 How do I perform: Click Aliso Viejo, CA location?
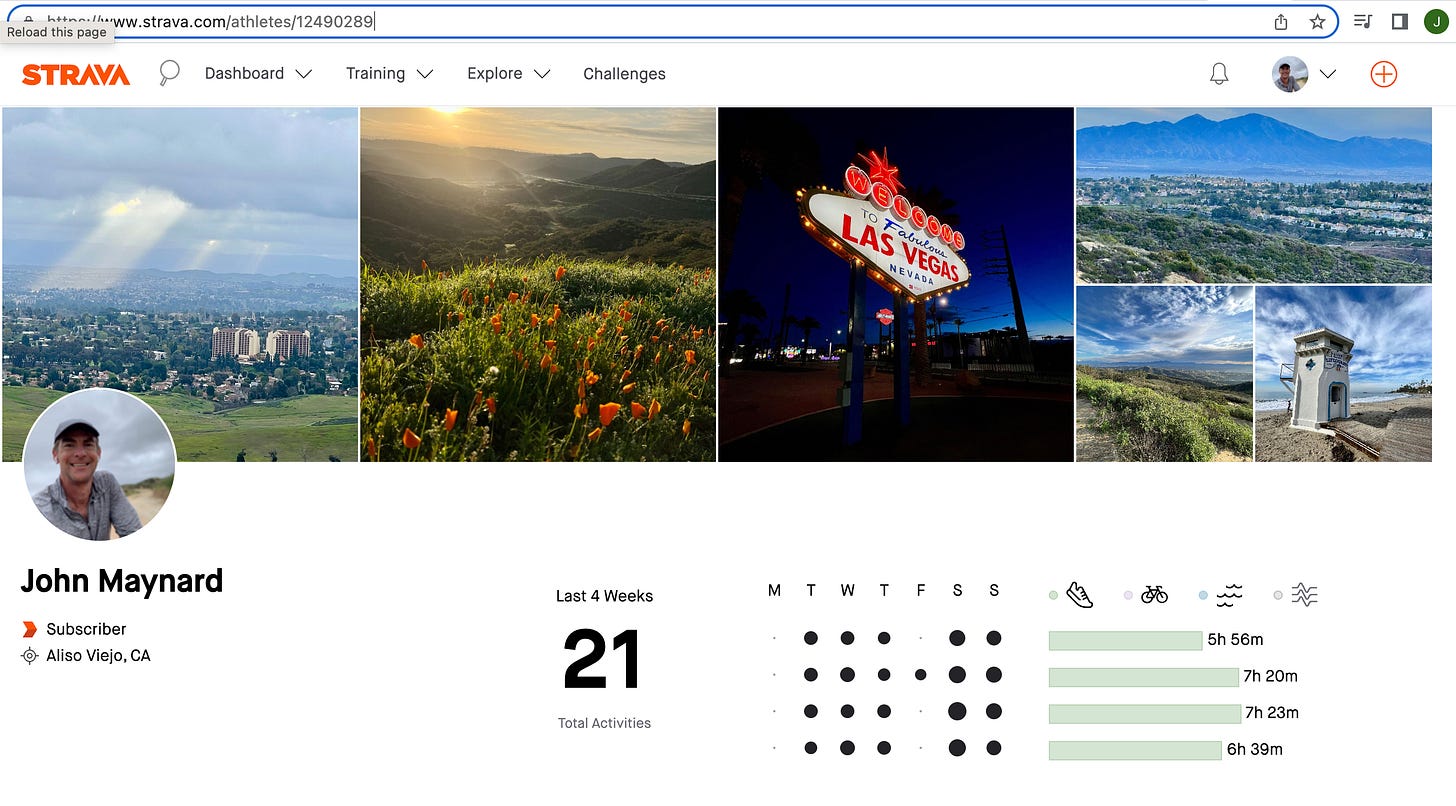[98, 656]
